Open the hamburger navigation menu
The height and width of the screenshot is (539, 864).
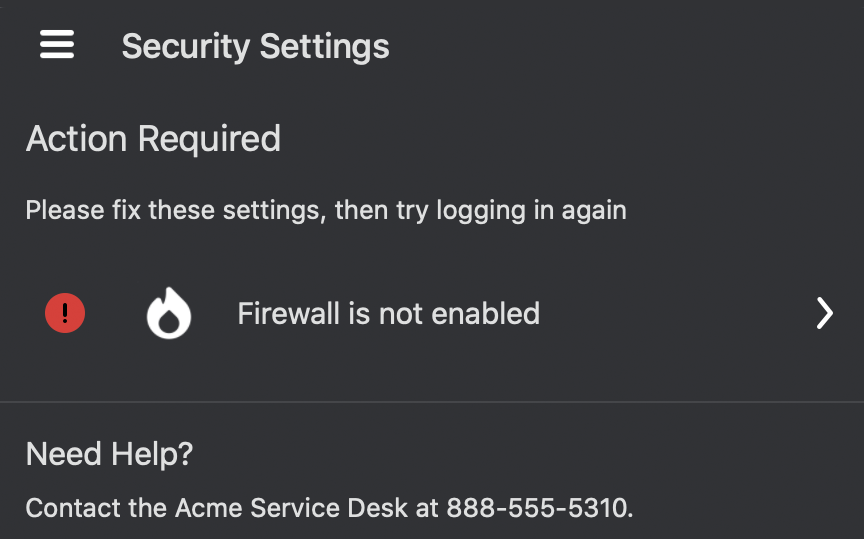pos(57,45)
